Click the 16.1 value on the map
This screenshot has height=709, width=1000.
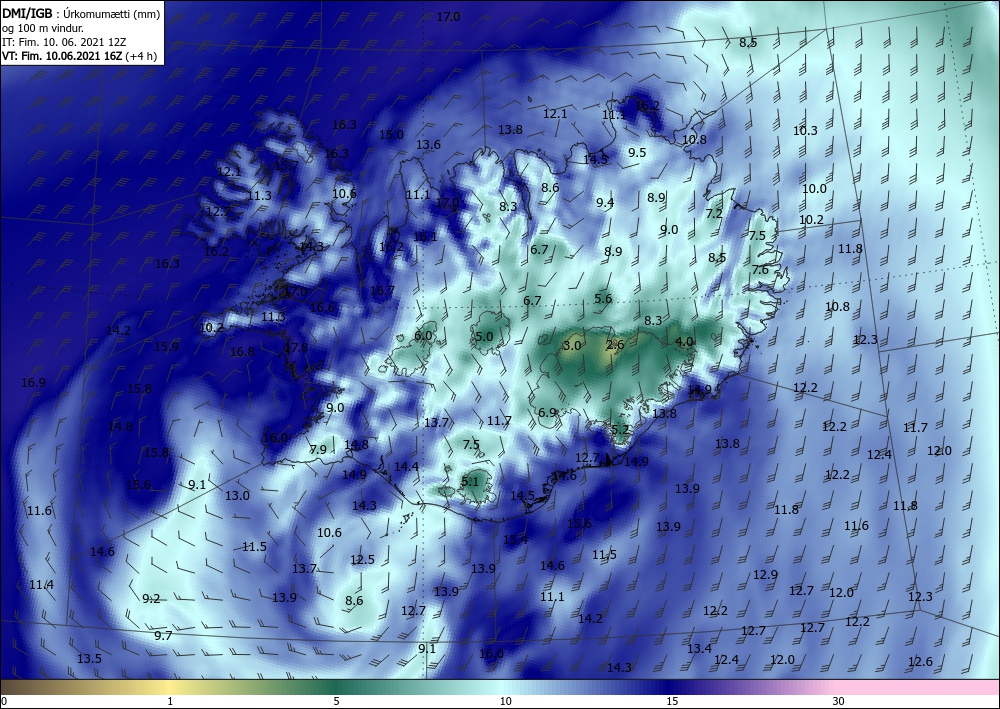pos(425,237)
